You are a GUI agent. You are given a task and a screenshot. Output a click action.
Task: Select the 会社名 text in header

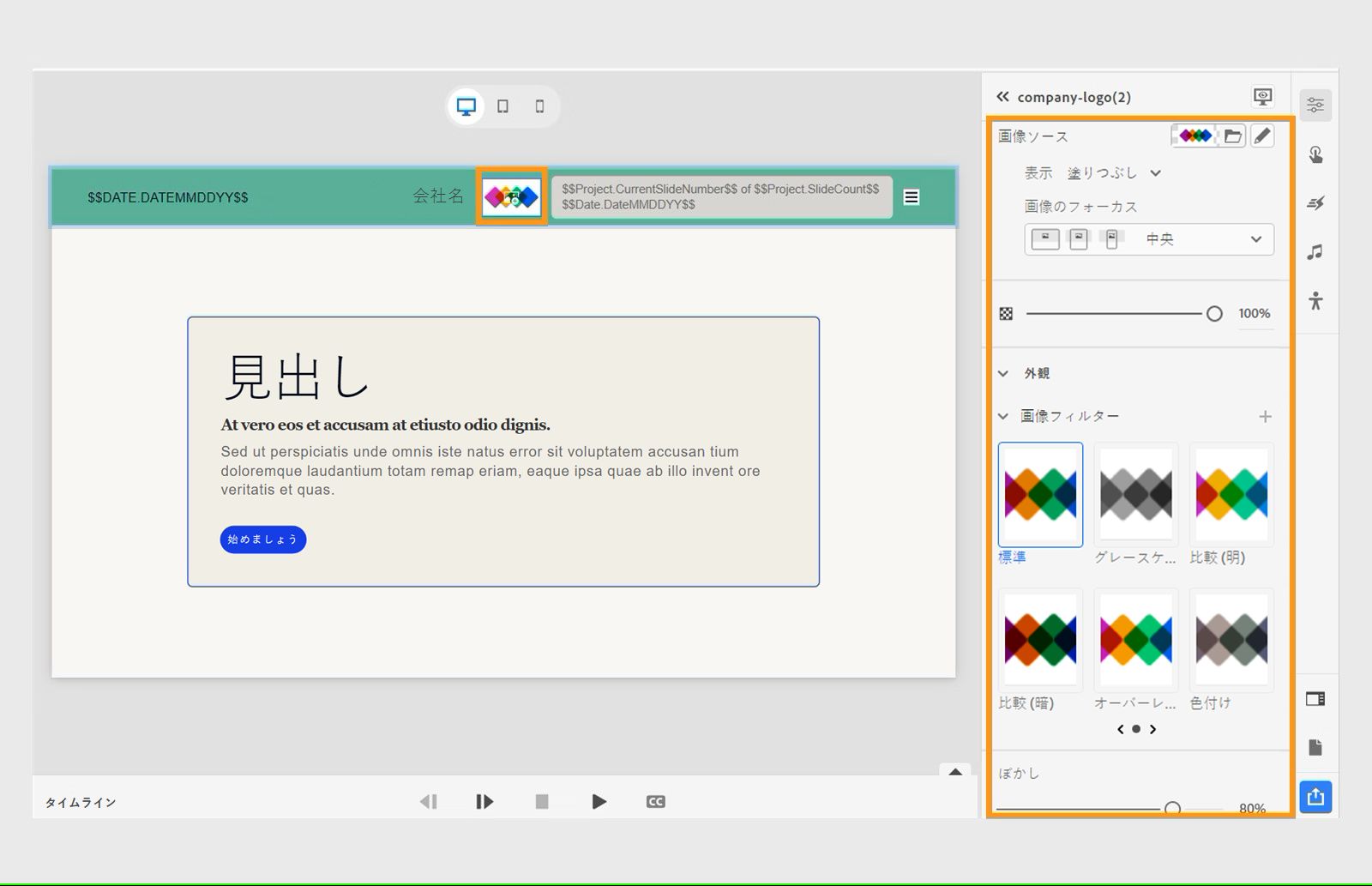(x=438, y=196)
